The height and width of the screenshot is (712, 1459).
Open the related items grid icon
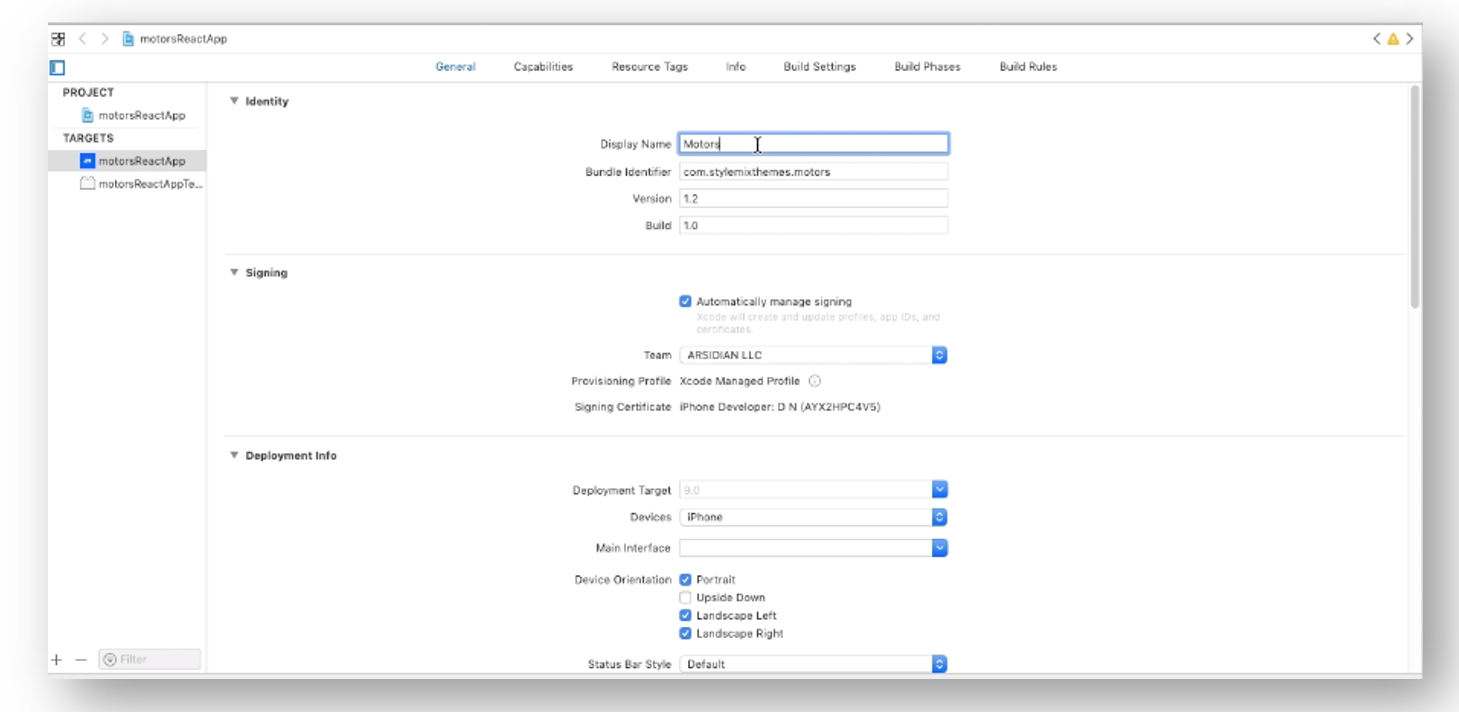coord(58,39)
